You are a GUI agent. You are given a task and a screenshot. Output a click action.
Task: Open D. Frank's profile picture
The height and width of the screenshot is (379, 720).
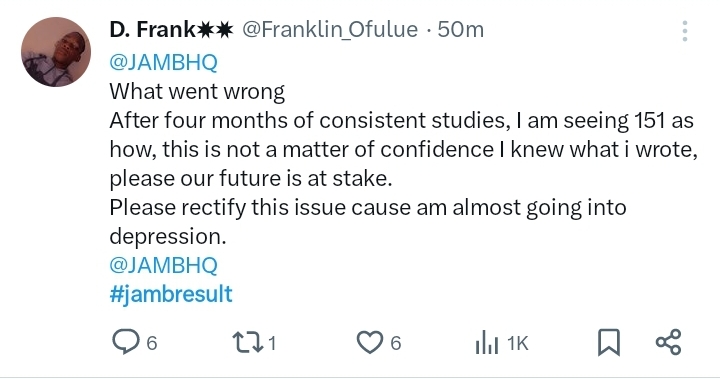coord(56,52)
